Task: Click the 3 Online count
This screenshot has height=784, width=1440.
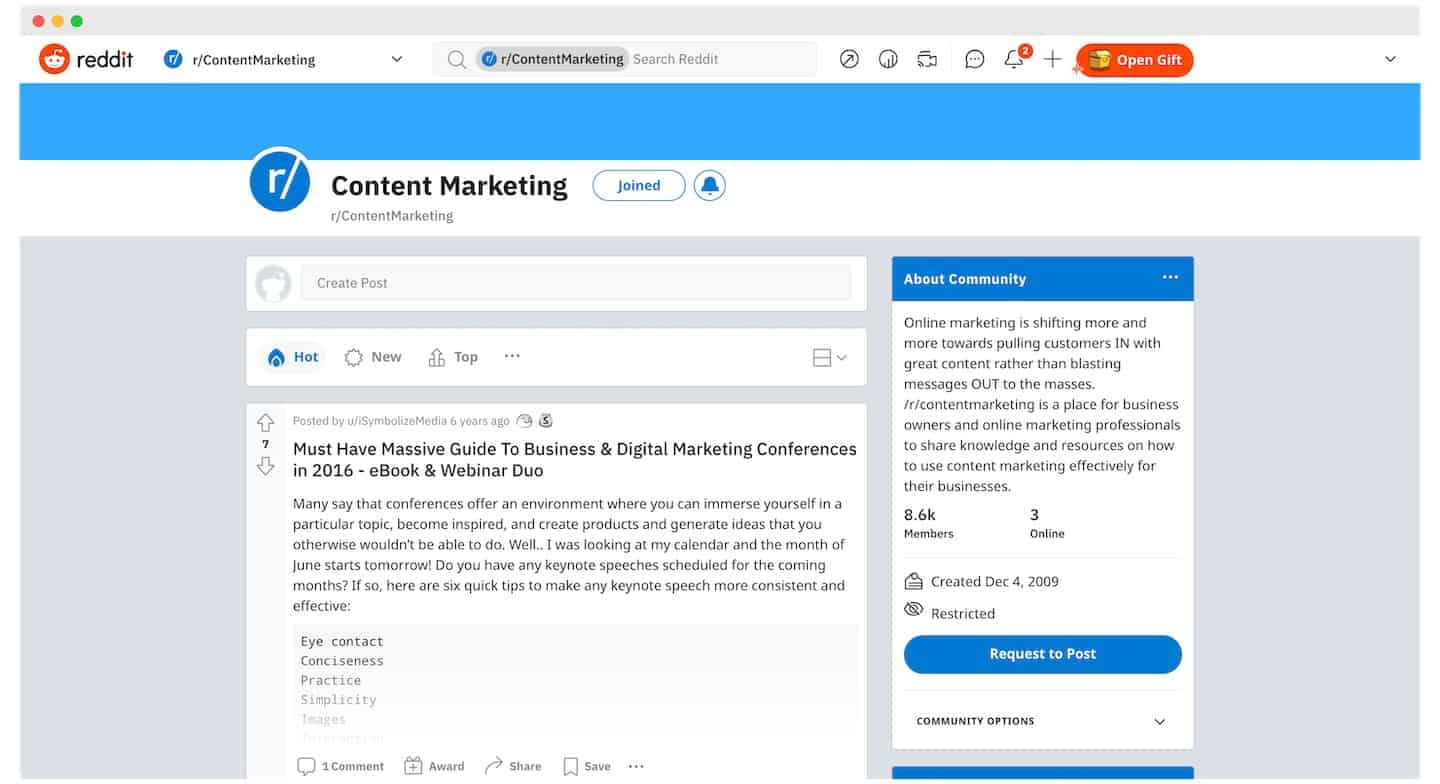Action: (x=1047, y=523)
